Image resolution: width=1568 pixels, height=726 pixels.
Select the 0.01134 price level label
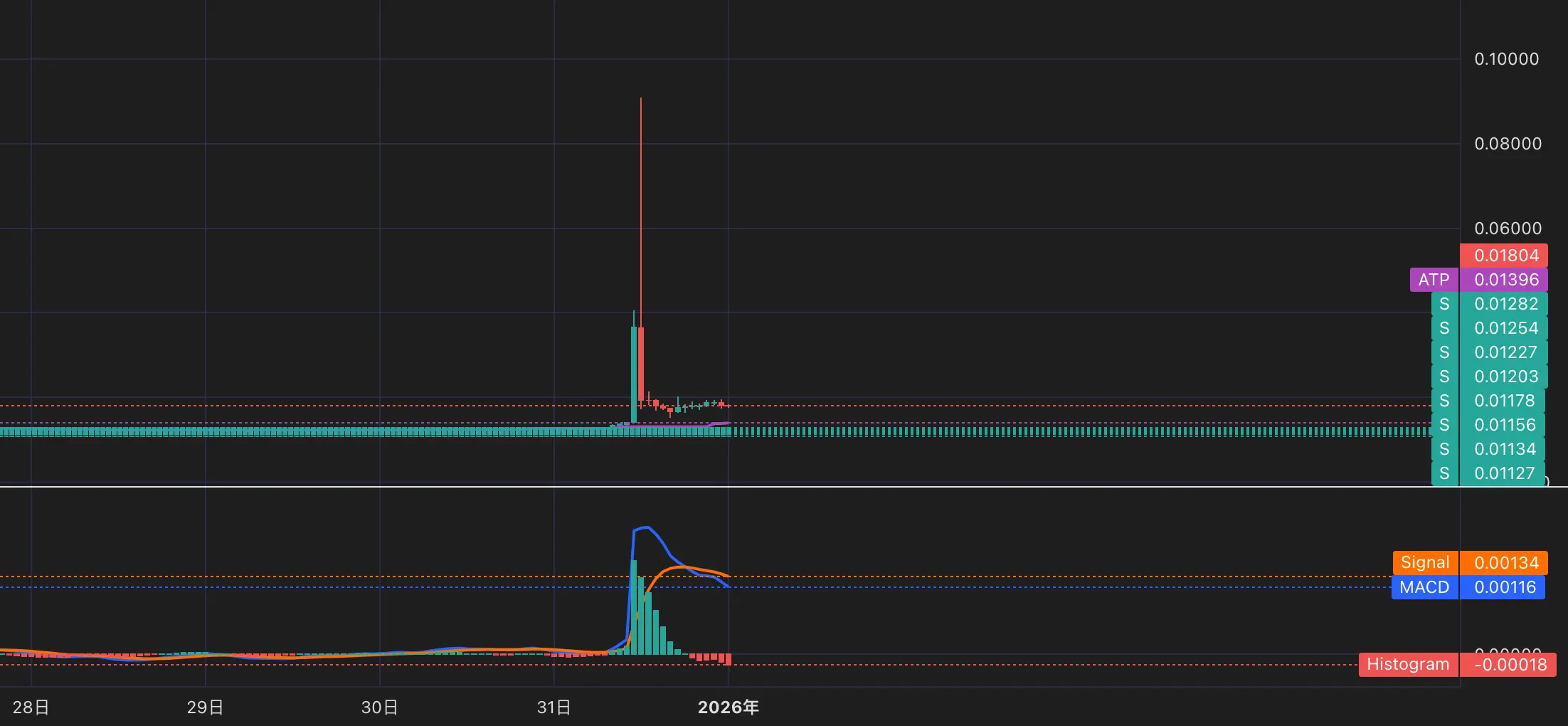point(1503,449)
